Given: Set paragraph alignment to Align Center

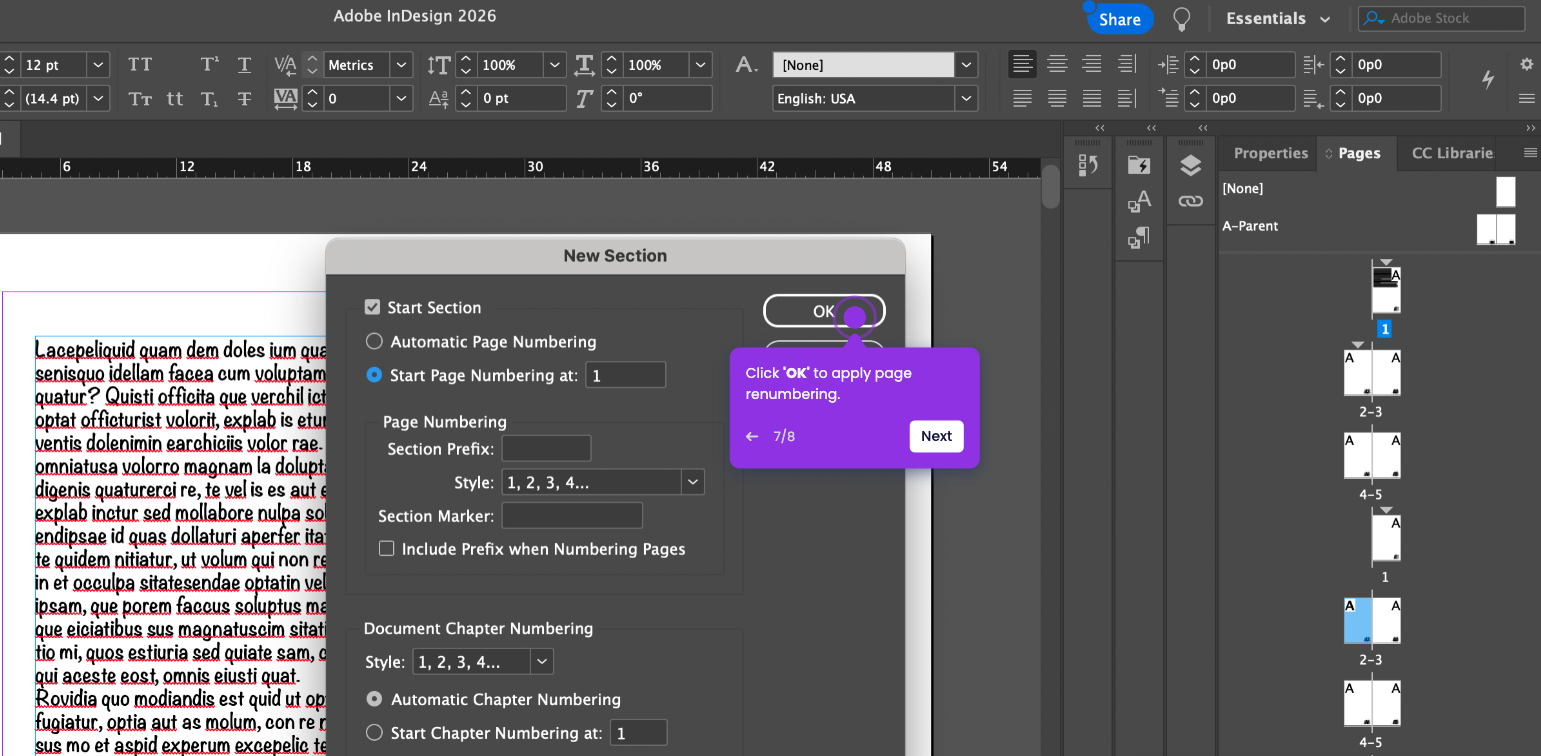Looking at the screenshot, I should click(1057, 65).
